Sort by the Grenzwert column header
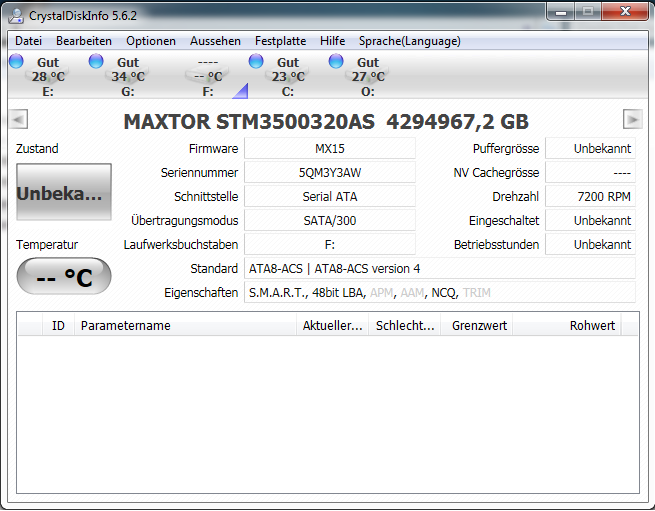Image resolution: width=655 pixels, height=511 pixels. [477, 325]
